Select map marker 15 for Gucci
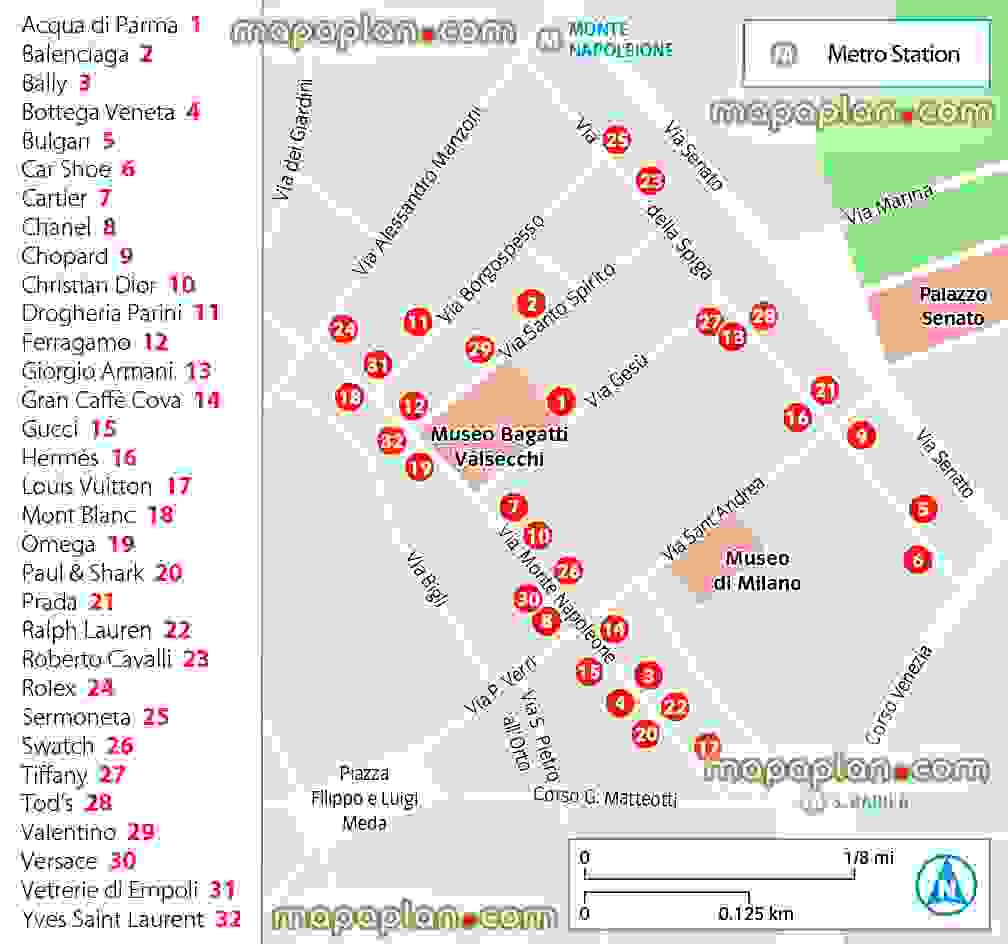The width and height of the screenshot is (1008, 944). coord(589,671)
